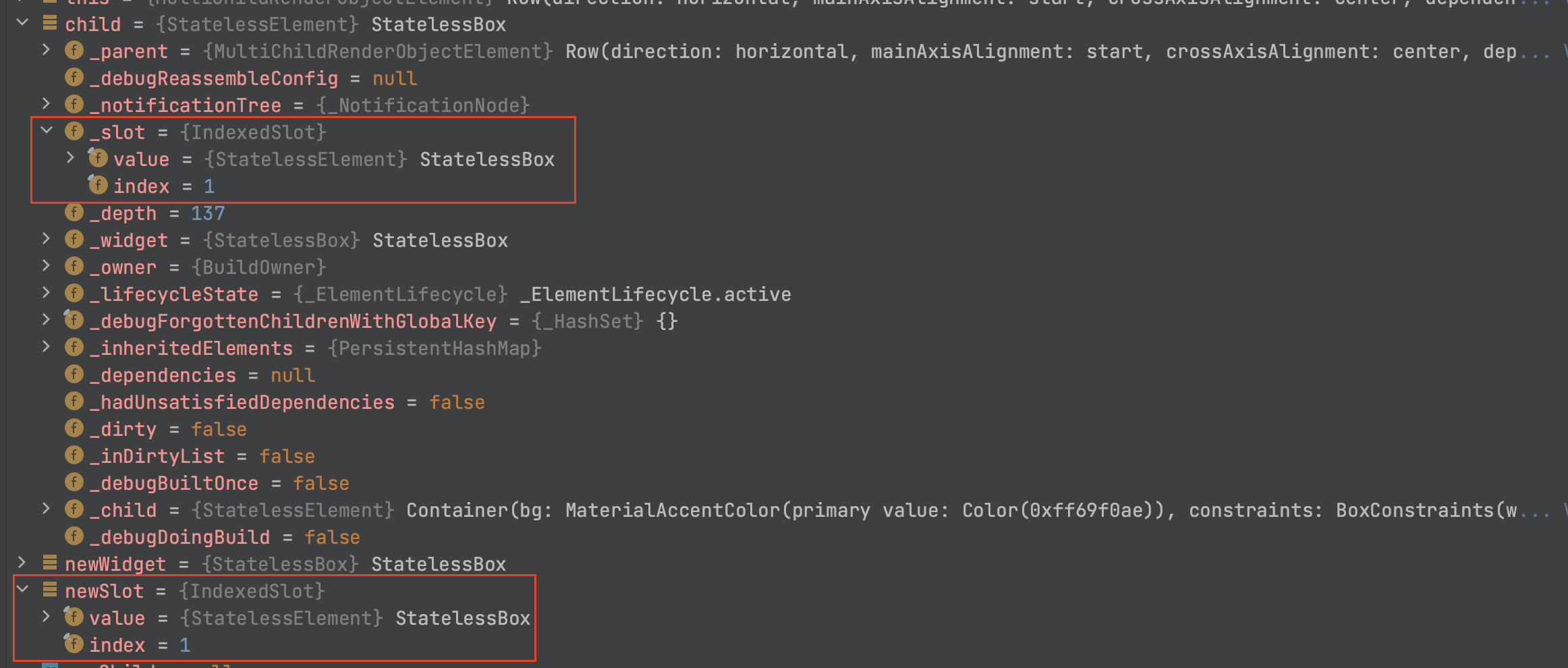This screenshot has height=668, width=1568.
Task: Click the field icon beside _depth
Action: pos(74,213)
